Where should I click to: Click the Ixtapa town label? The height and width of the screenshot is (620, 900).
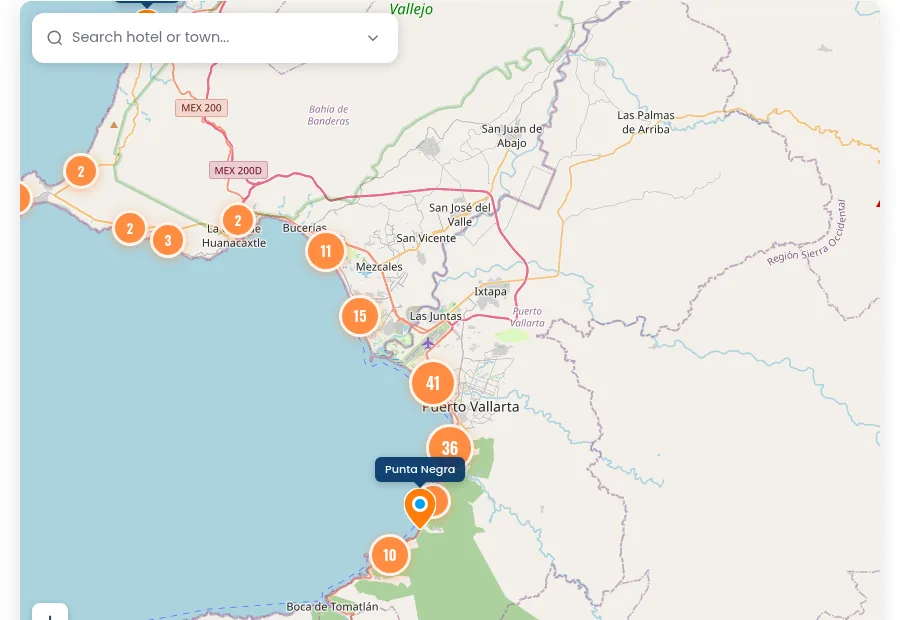pos(491,292)
